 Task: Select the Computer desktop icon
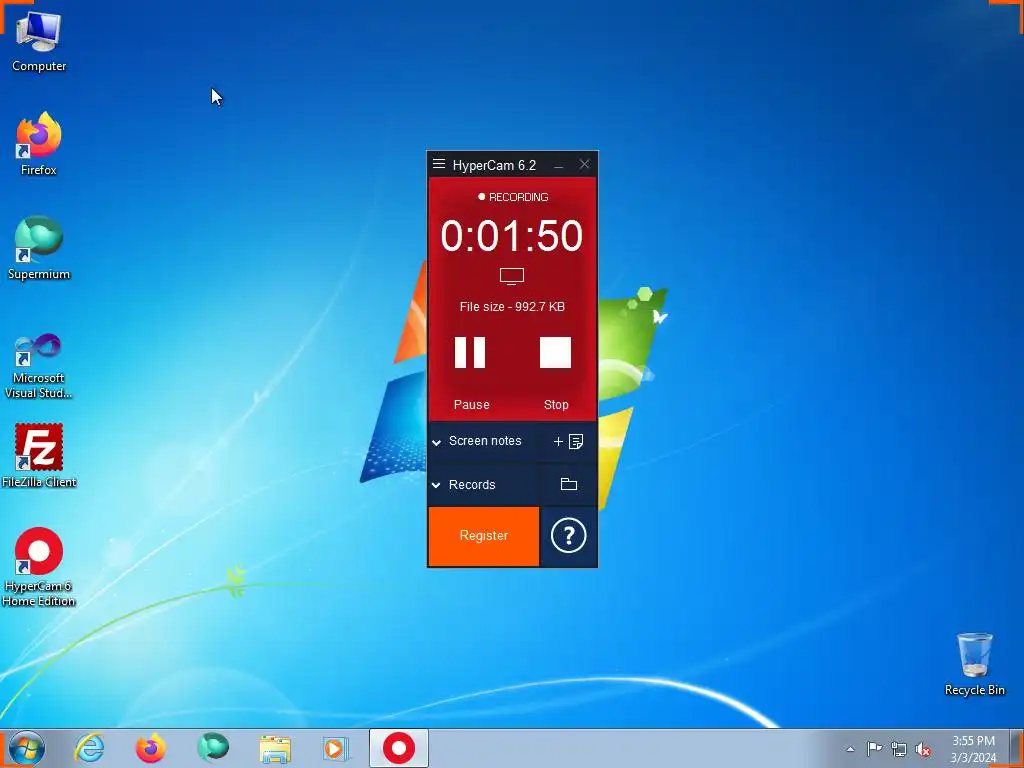click(x=39, y=42)
